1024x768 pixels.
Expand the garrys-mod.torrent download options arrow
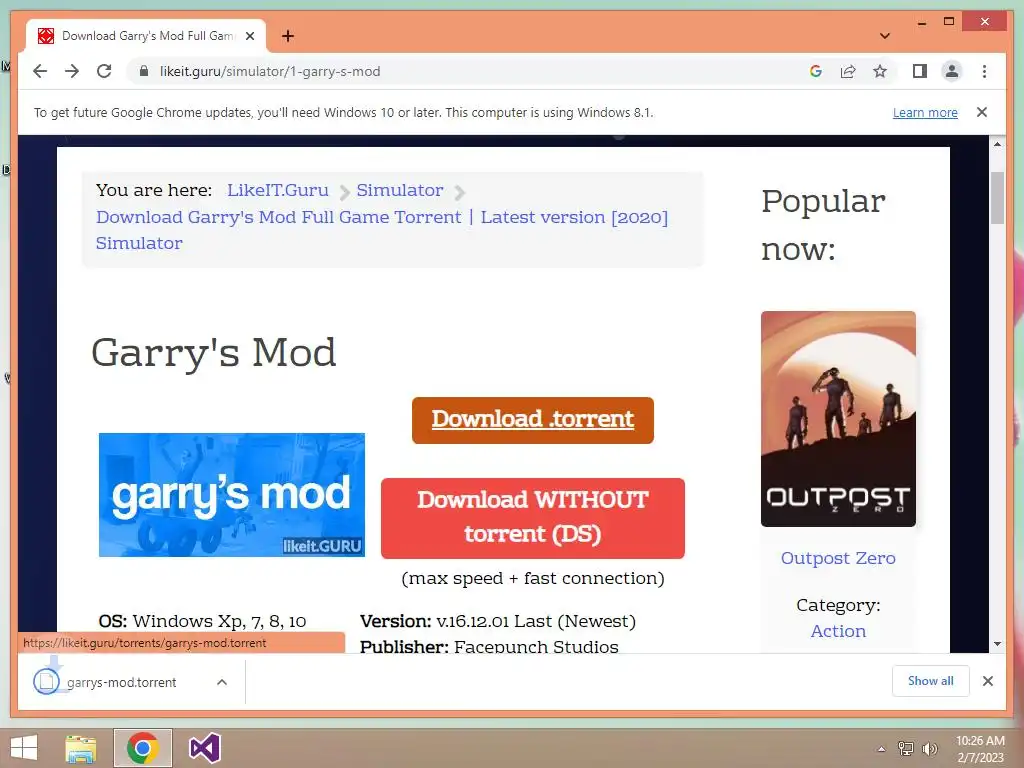(x=222, y=682)
